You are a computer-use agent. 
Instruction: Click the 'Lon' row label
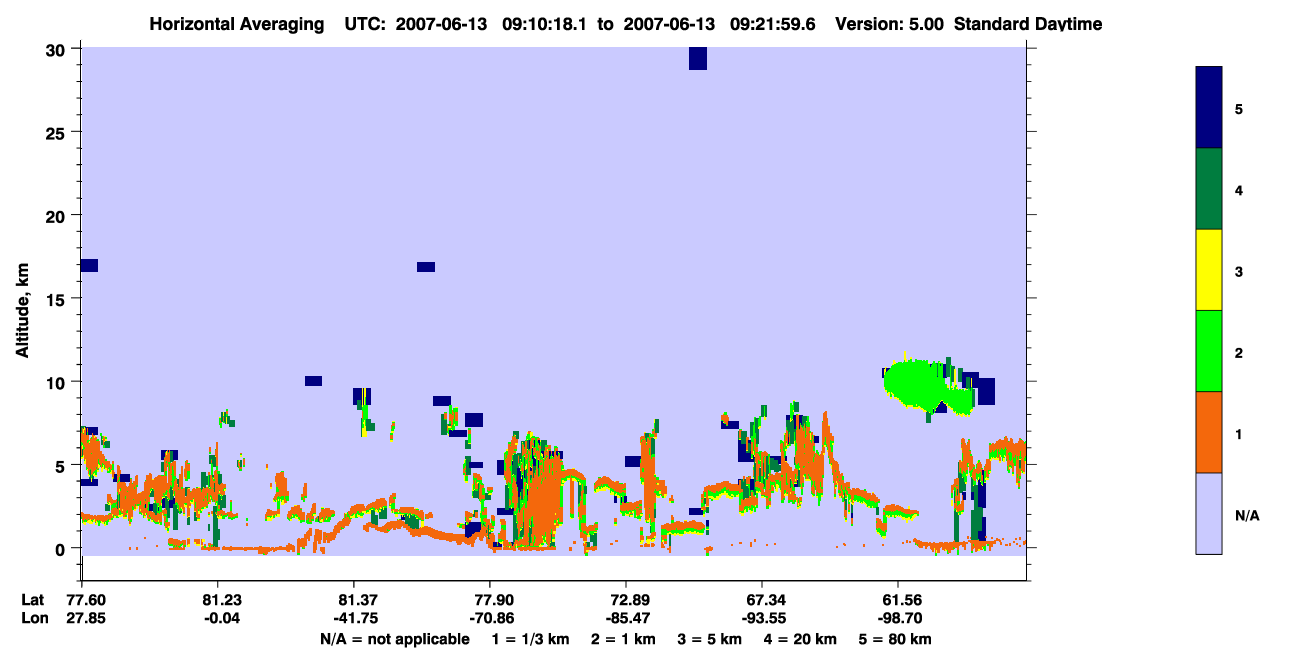coord(34,618)
